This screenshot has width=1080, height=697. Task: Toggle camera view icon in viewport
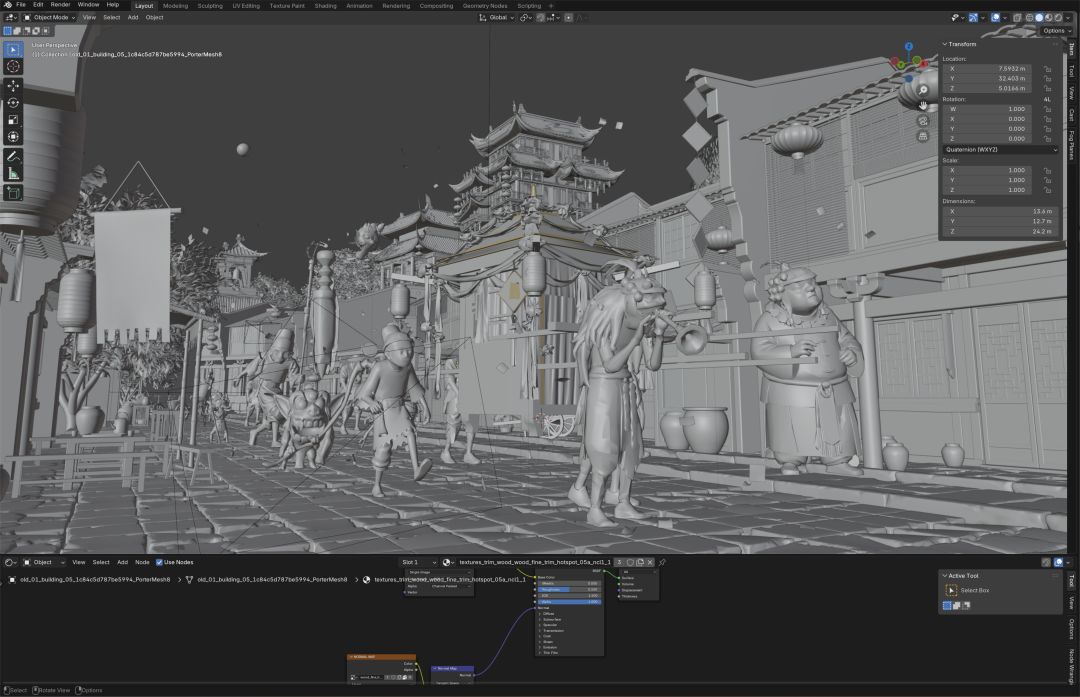pyautogui.click(x=923, y=121)
